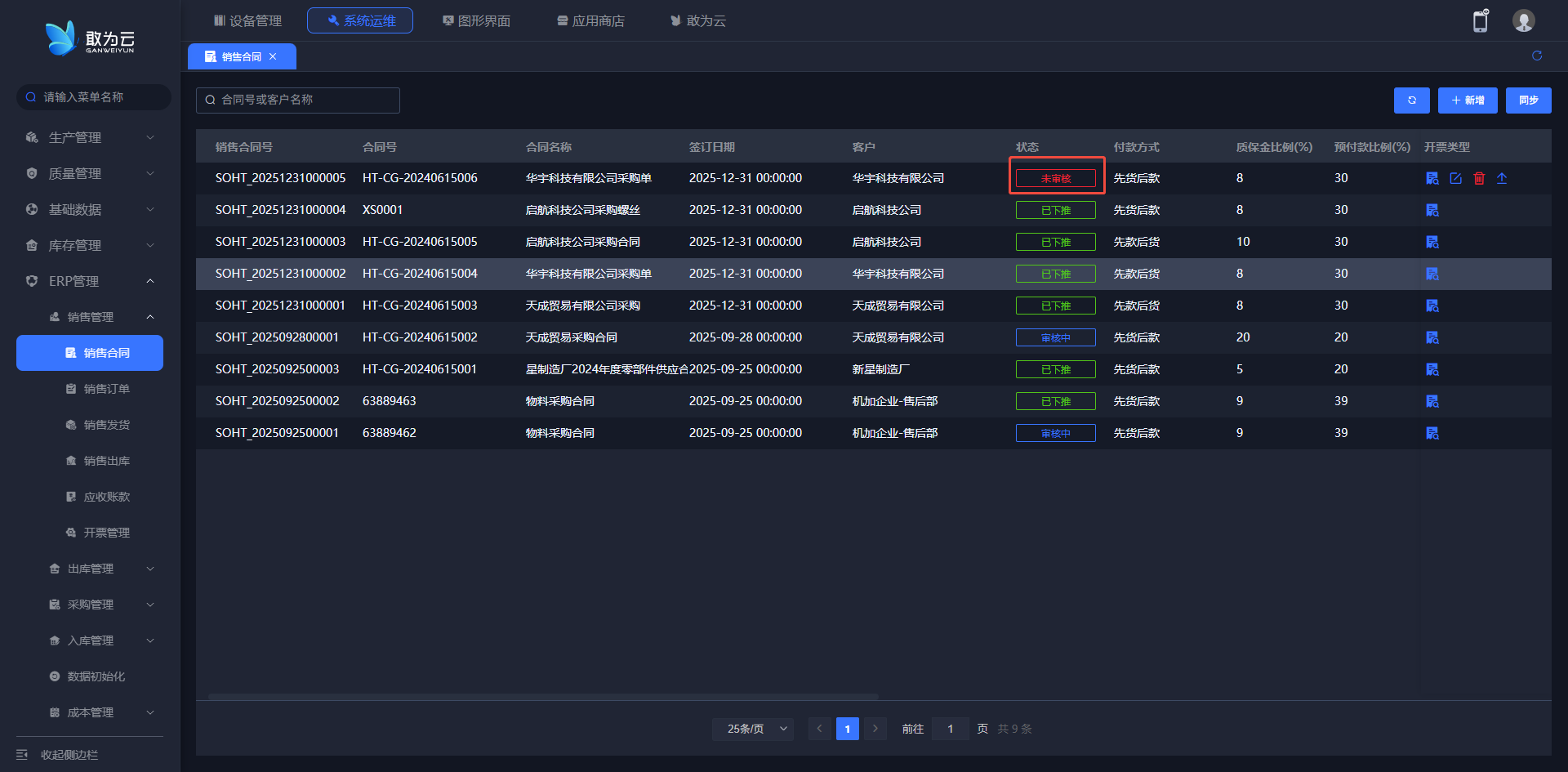Viewport: 1568px width, 772px height.
Task: Expand the 生产管理 sidebar menu
Action: pos(90,137)
